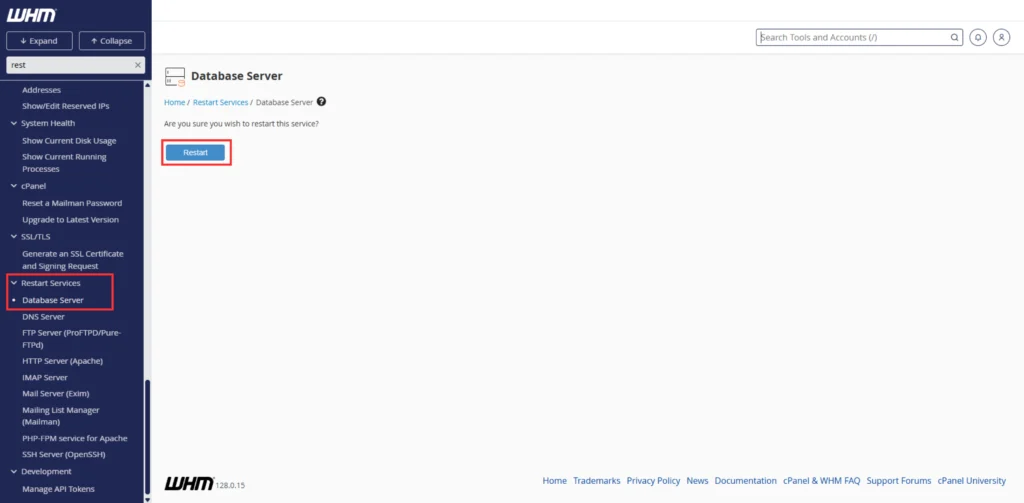Screen dimensions: 1024x503
Task: Open Upgrade to Latest Version
Action: point(71,219)
